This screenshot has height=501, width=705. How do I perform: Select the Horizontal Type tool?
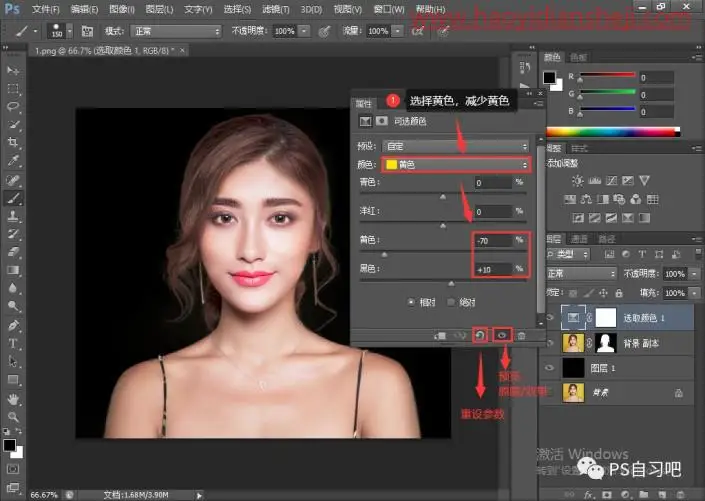pos(13,343)
